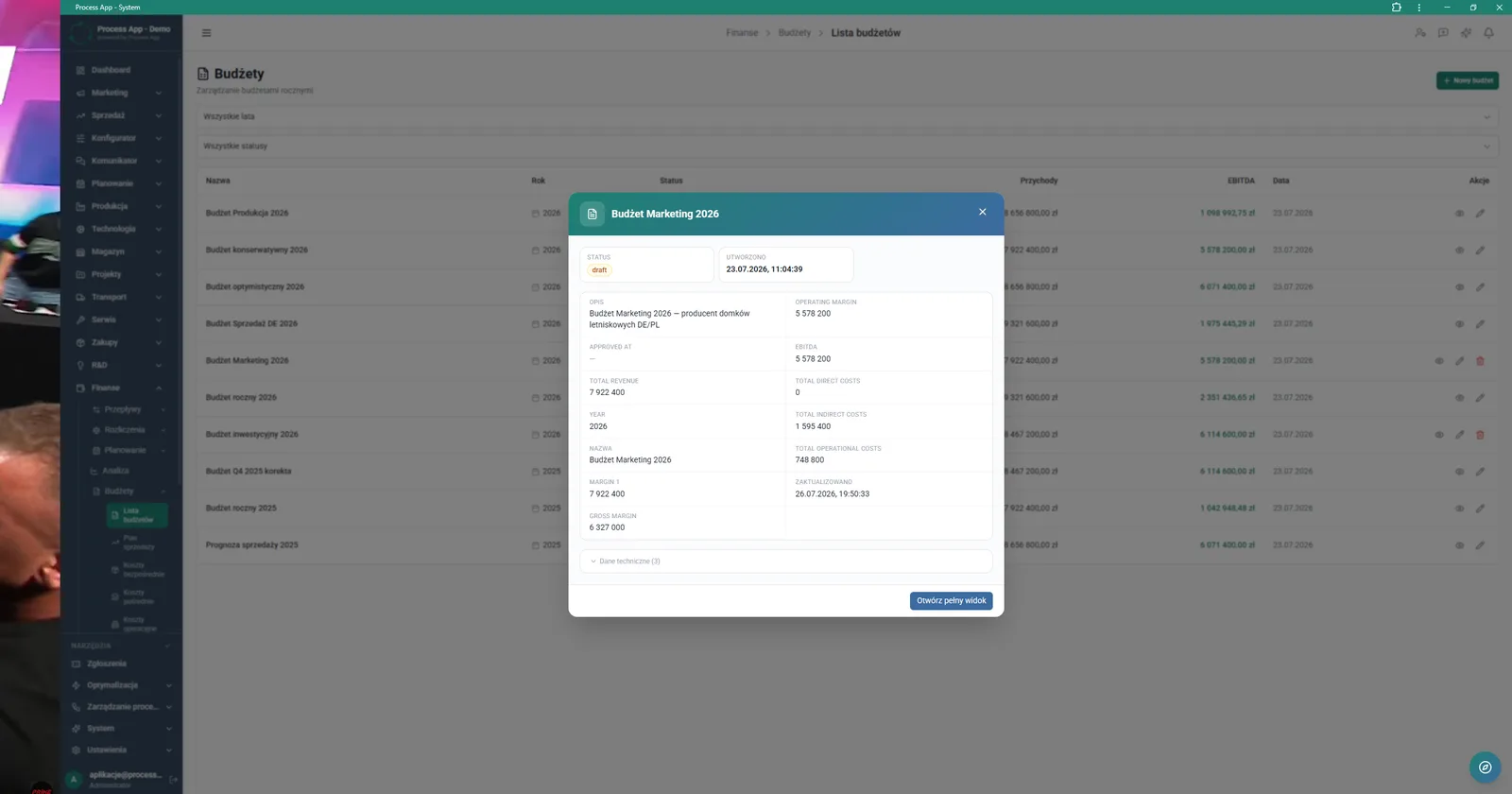This screenshot has width=1512, height=794.
Task: Click the user management icon in top bar
Action: [1420, 33]
